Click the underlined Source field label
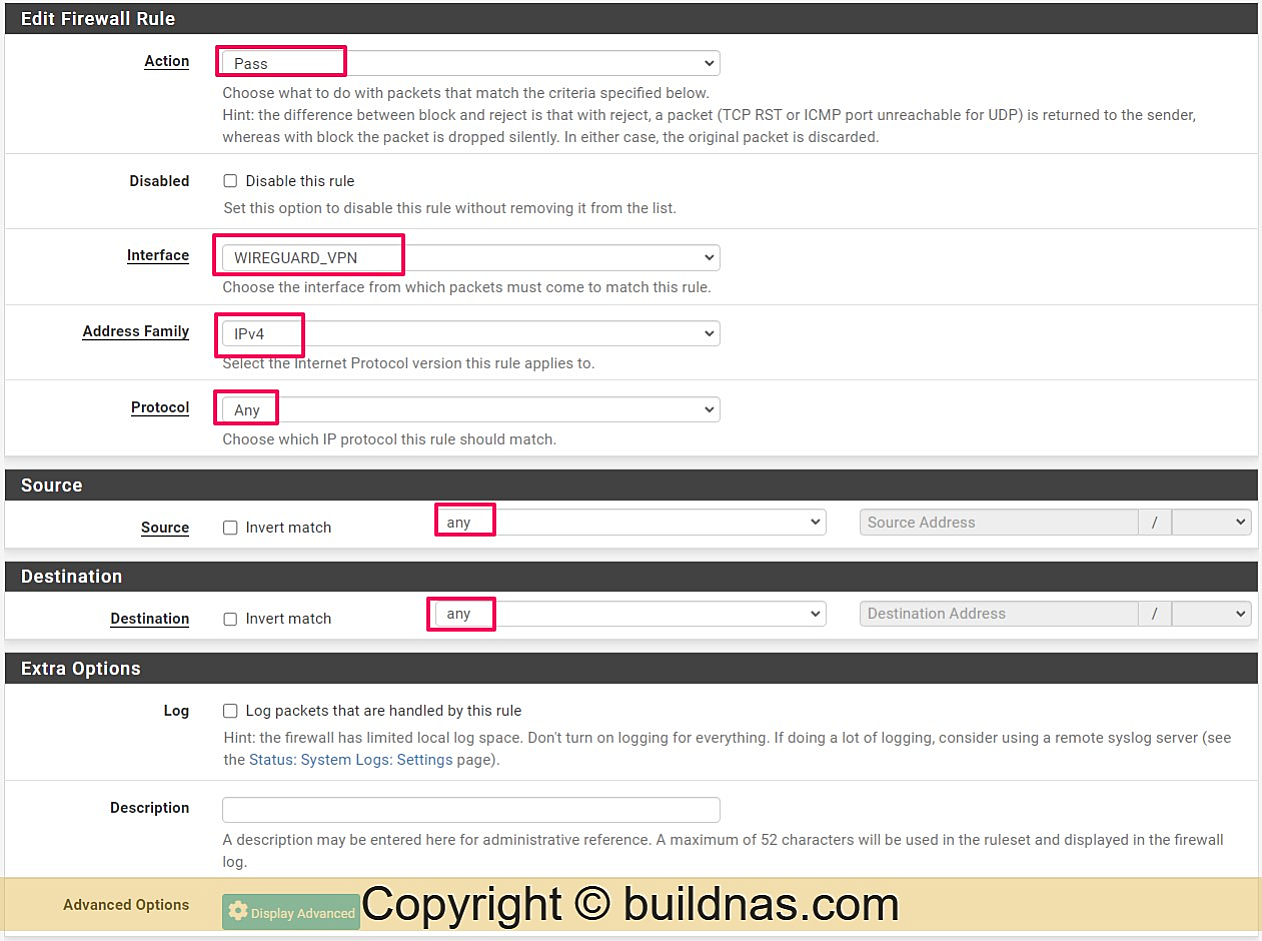 point(165,527)
